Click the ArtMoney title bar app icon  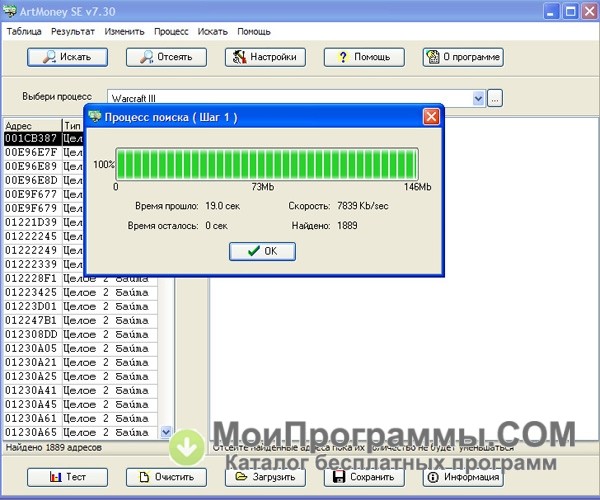(x=9, y=11)
